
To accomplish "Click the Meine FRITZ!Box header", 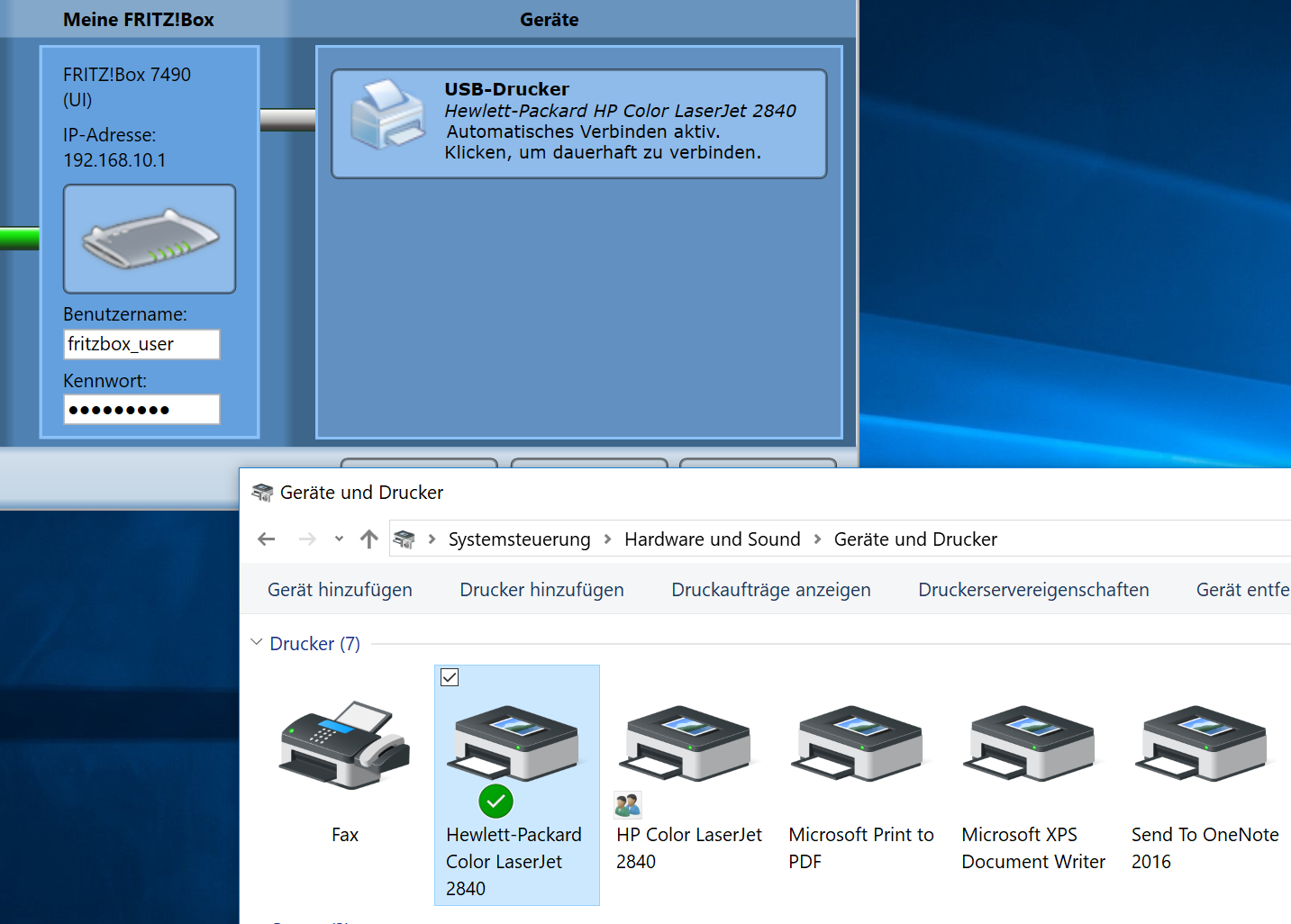I will tap(139, 20).
